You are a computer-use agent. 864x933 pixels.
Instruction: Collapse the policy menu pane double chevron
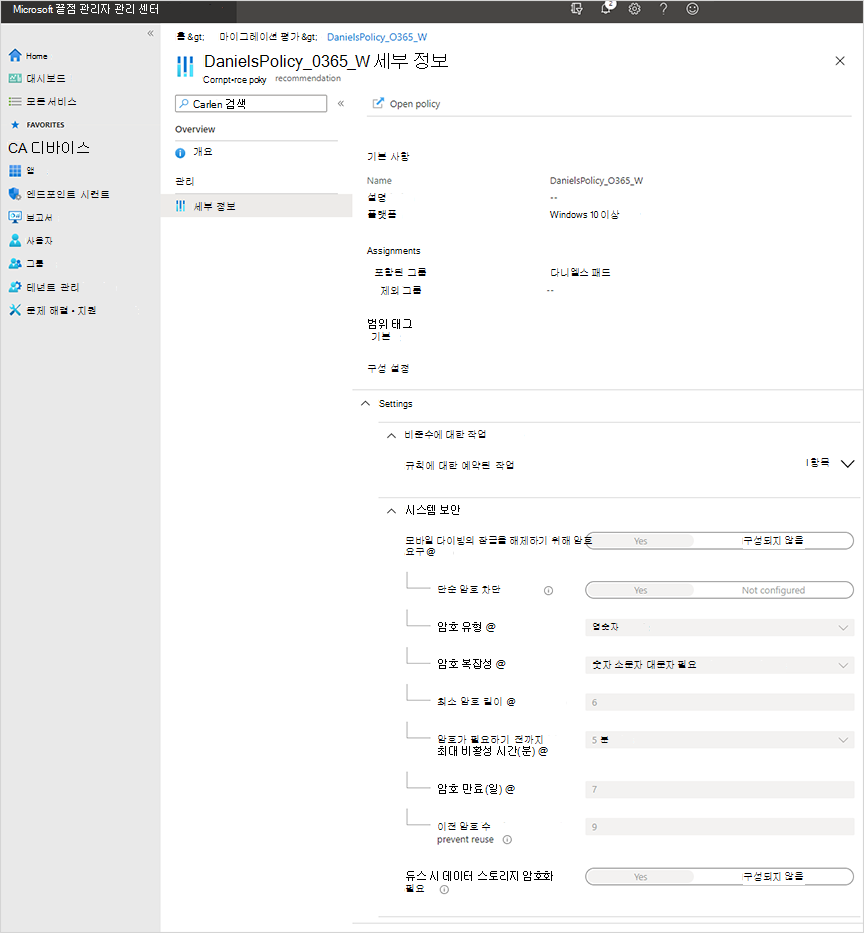[341, 104]
